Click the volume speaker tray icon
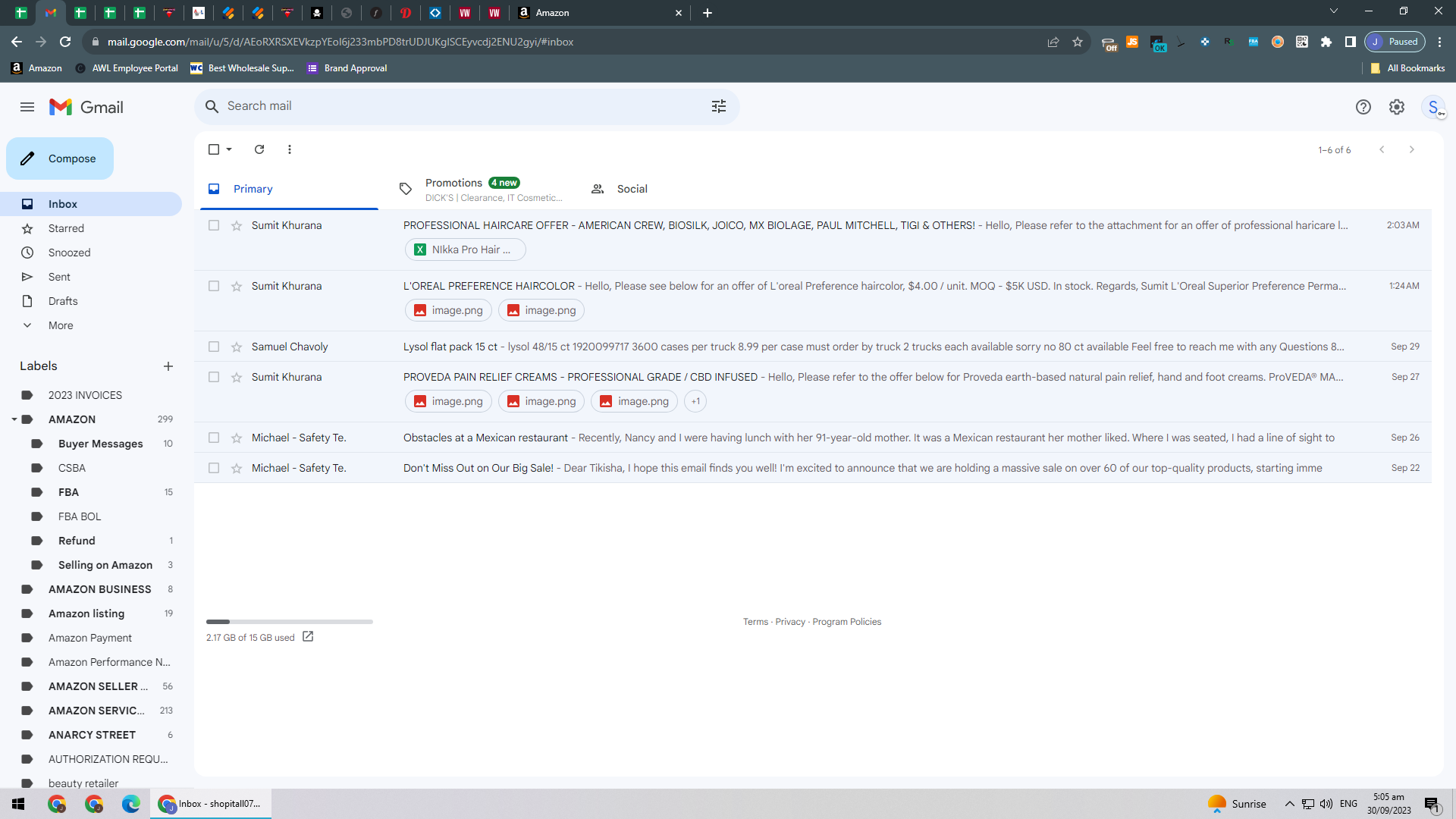Viewport: 1456px width, 819px height. click(1326, 804)
